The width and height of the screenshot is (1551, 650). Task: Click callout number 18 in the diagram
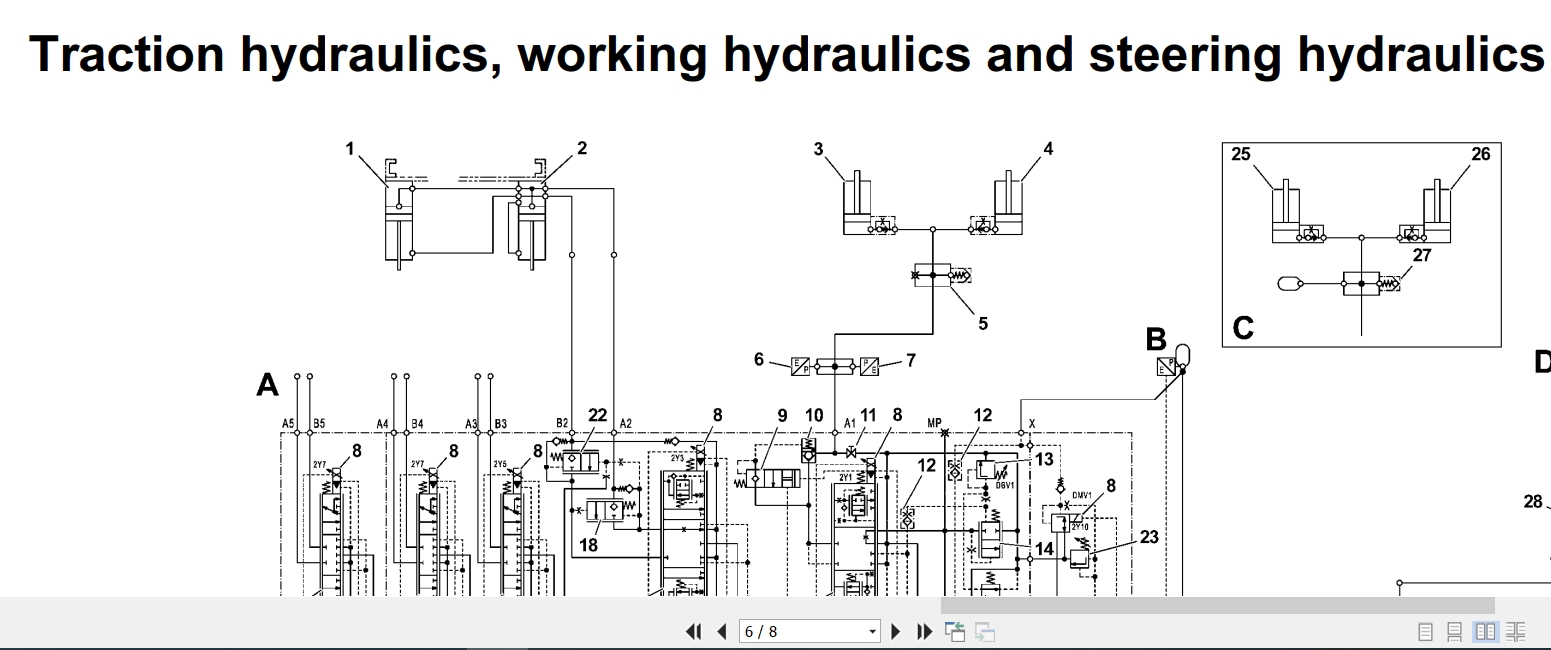point(589,546)
